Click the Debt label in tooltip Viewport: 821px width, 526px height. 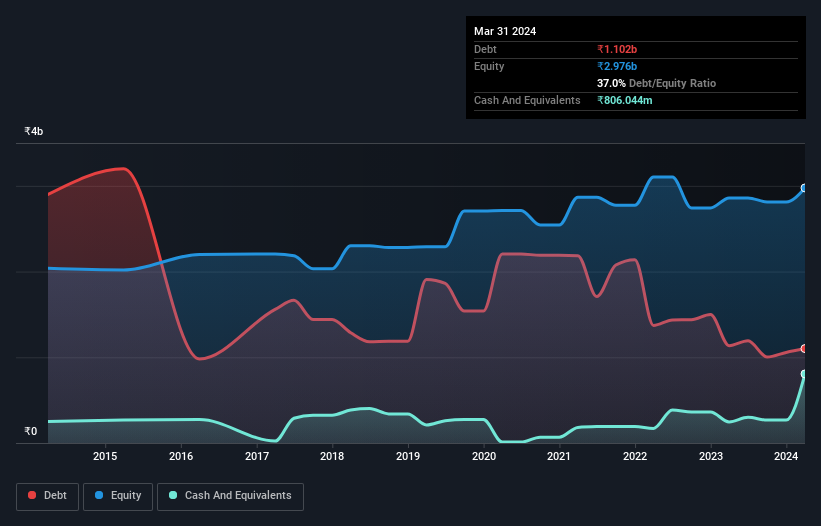[485, 49]
